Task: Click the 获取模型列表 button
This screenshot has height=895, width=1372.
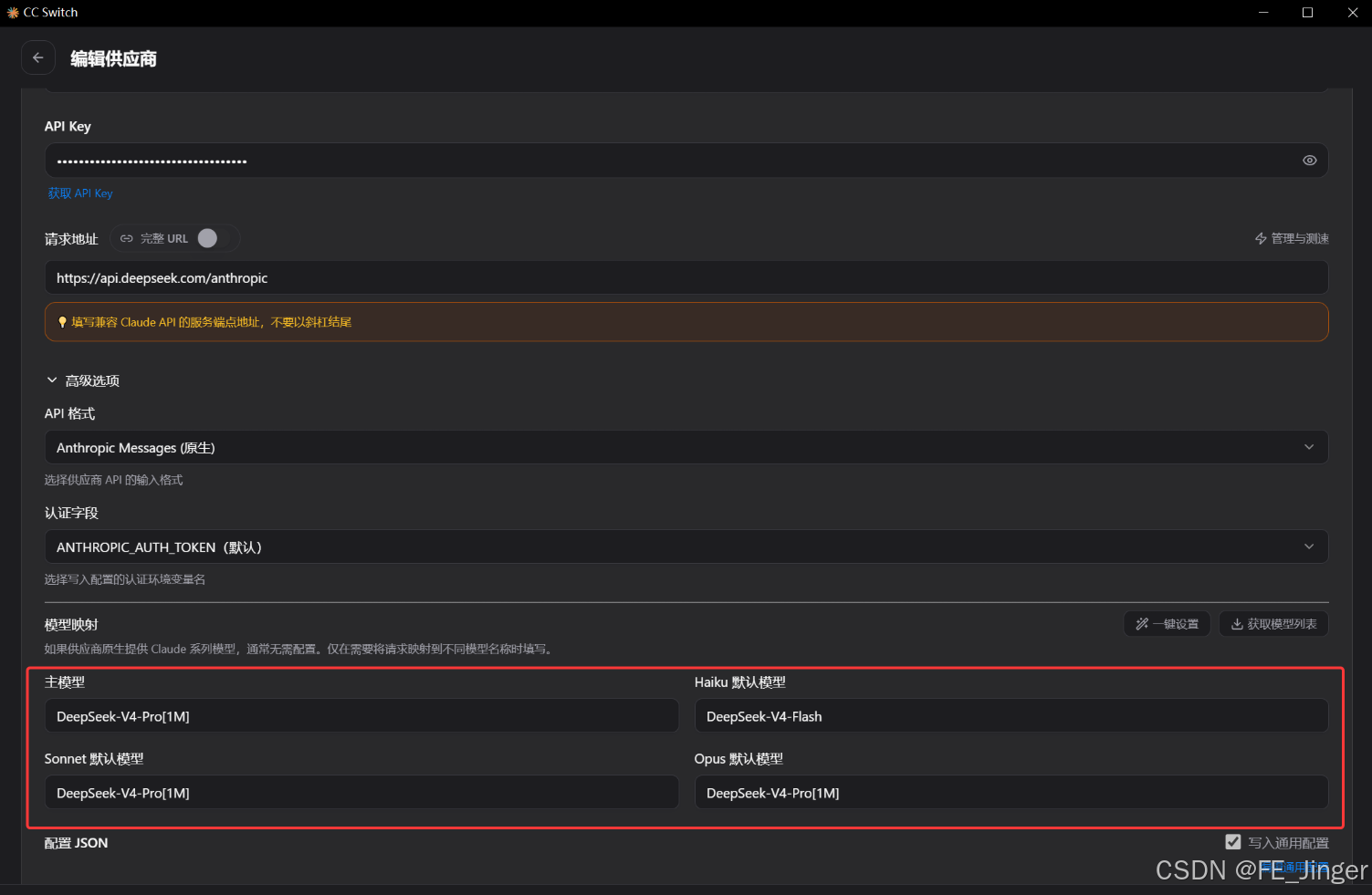Action: click(x=1273, y=624)
